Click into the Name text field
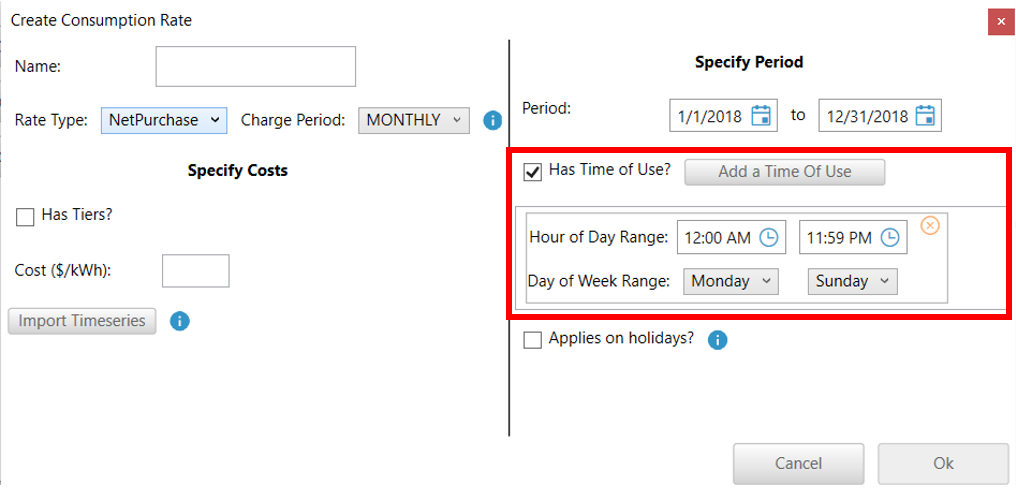This screenshot has height=489, width=1016. (255, 67)
